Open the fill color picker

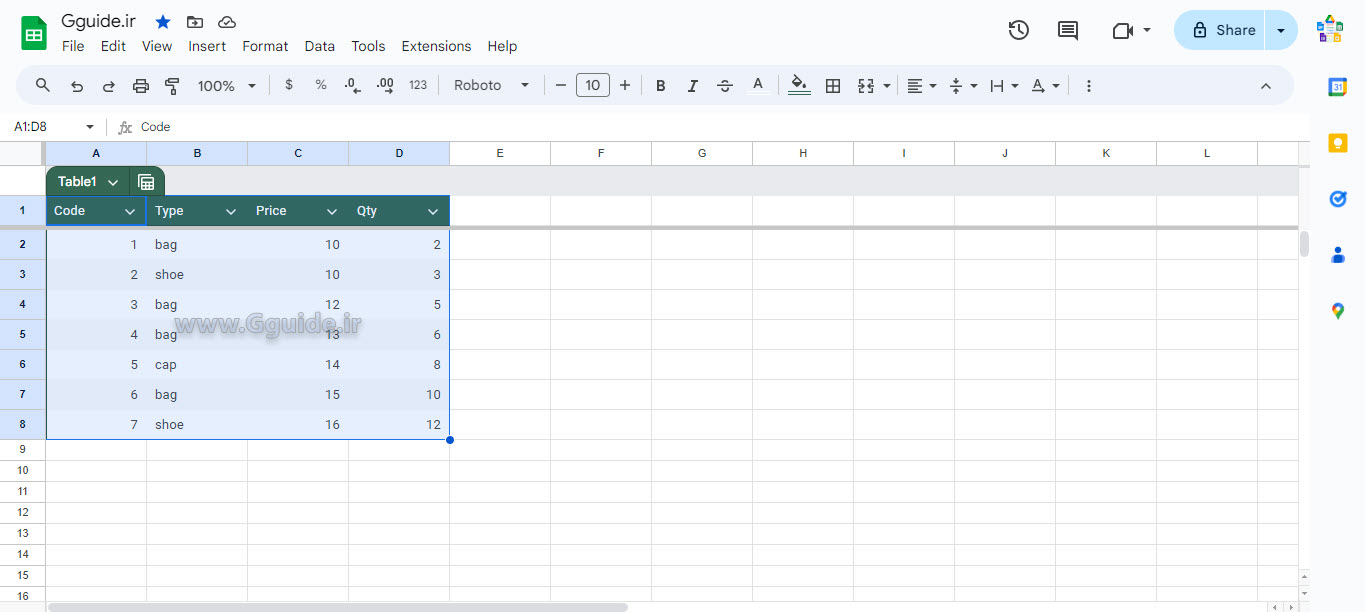coord(799,85)
